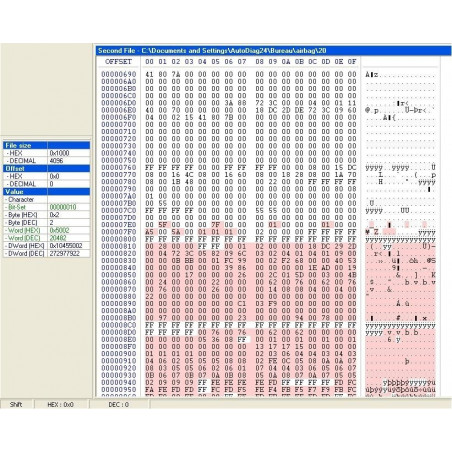Select the Character row in Value section
This screenshot has width=452, height=452.
tap(46, 199)
